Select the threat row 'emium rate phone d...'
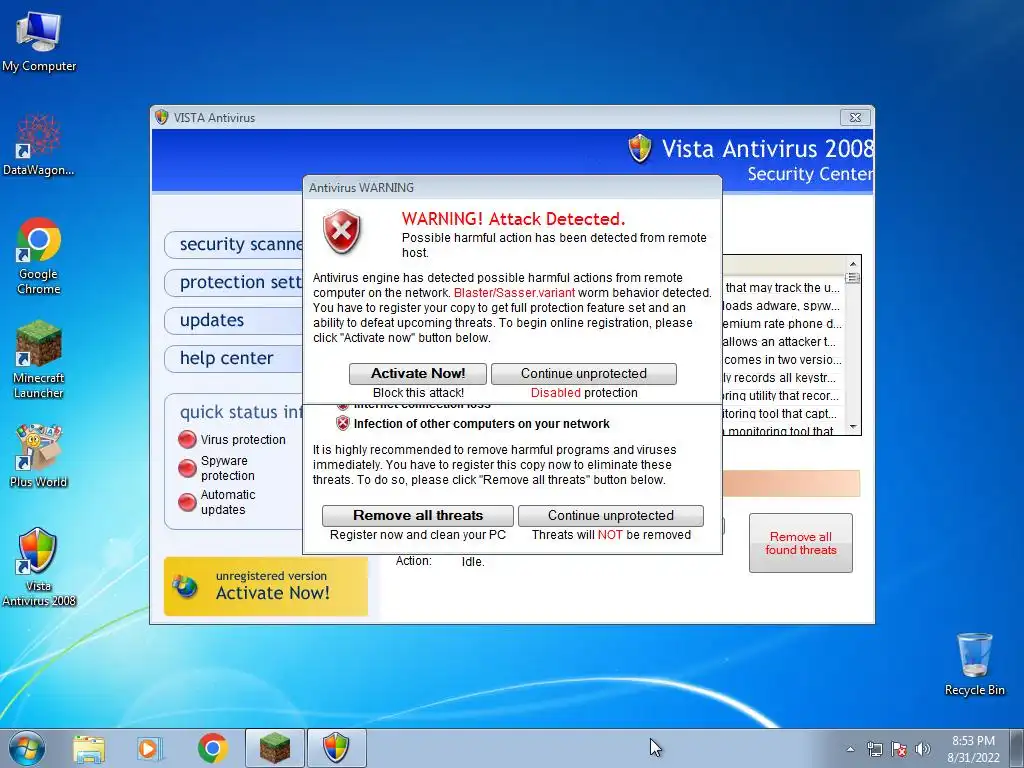Viewport: 1024px width, 768px height. 784,324
